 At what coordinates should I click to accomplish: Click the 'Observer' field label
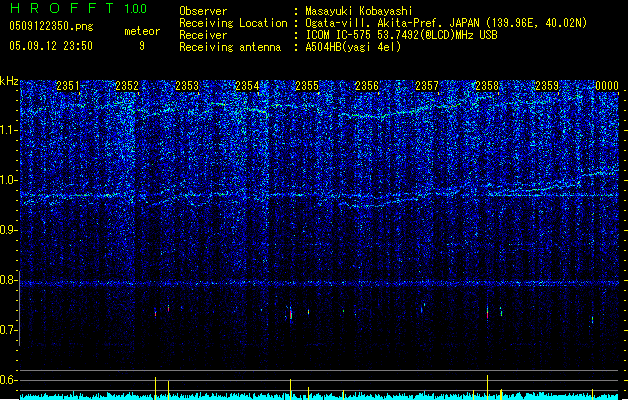coord(203,11)
